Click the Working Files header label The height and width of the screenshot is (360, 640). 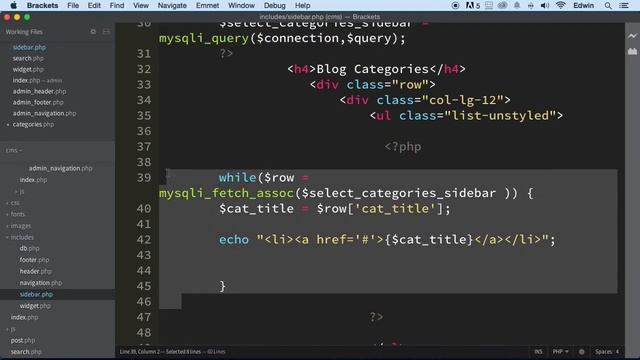click(24, 31)
